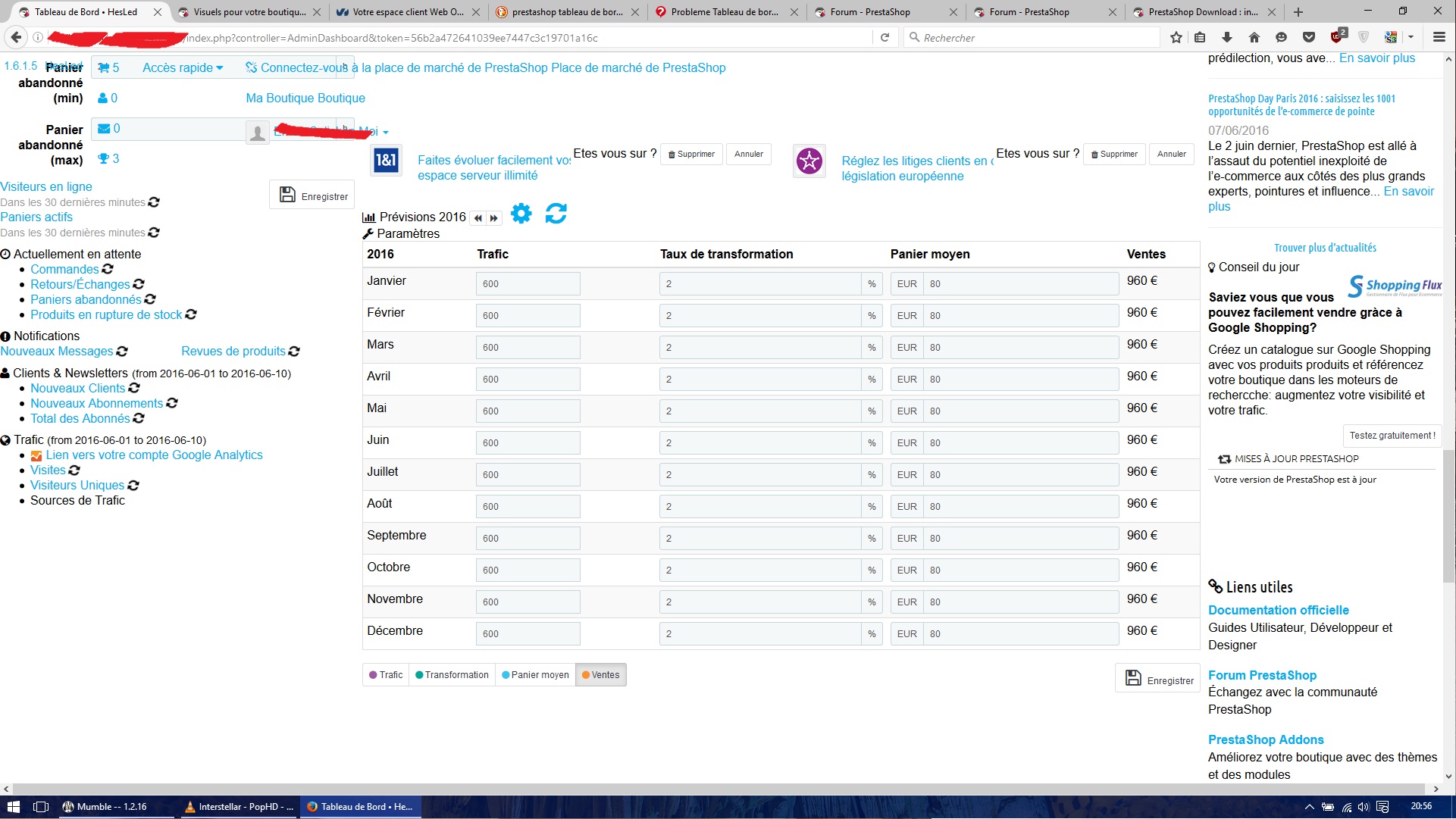Open the Documentation officielle link
The height and width of the screenshot is (819, 1456).
coord(1278,610)
